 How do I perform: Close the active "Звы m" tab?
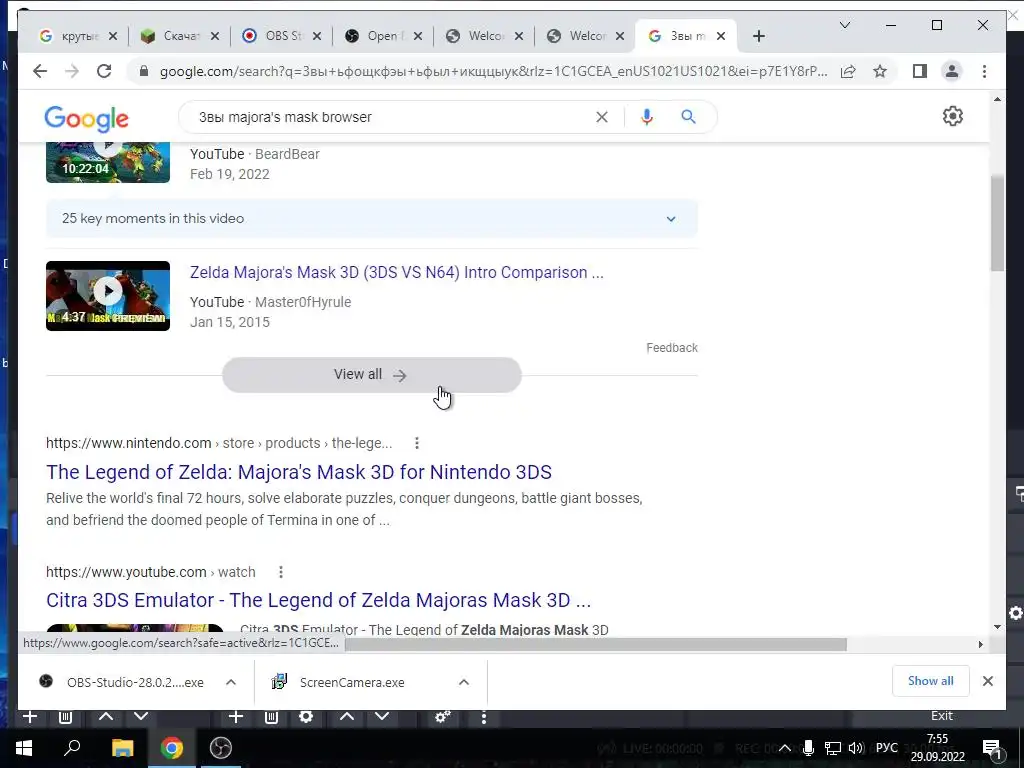click(x=721, y=36)
